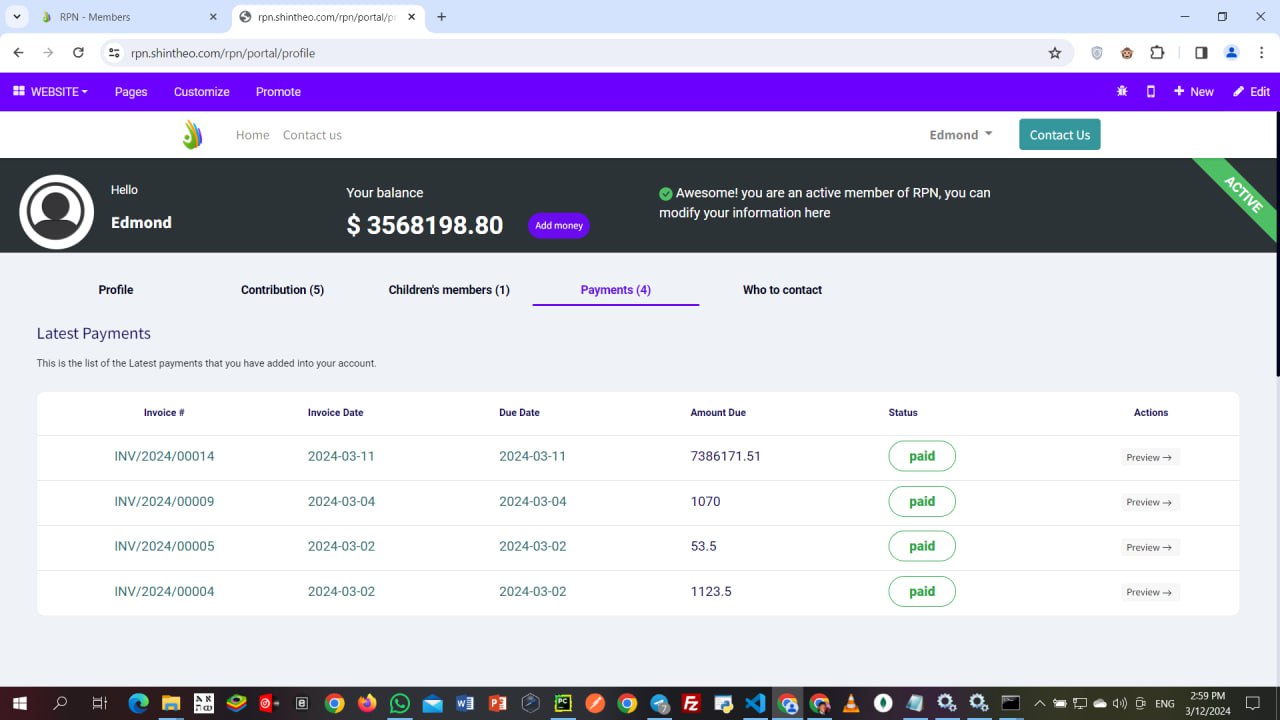Go back to the previous page
1280x720 pixels.
pos(18,53)
